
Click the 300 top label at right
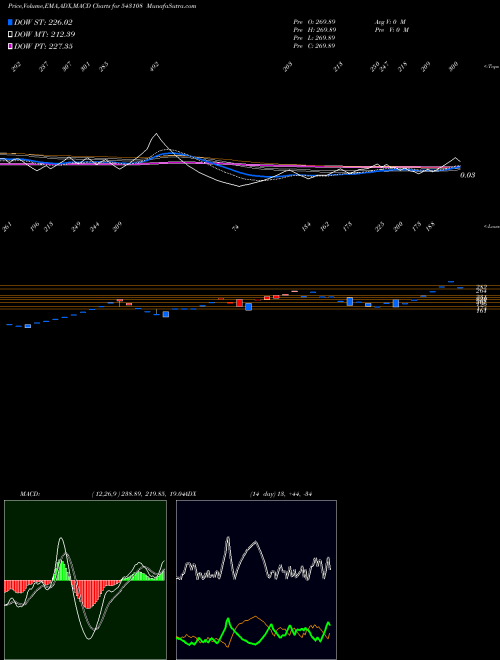coord(453,67)
